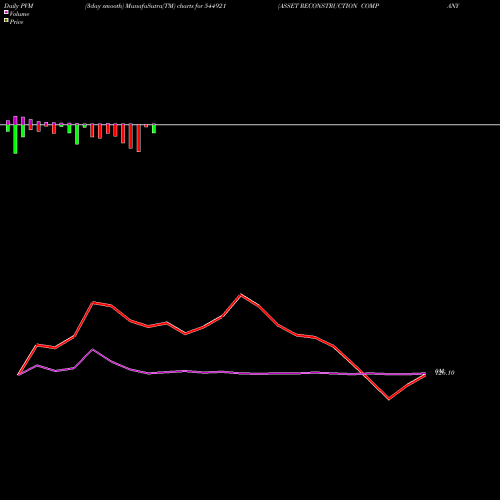Click the 'Daily PVM' chart title text

point(19,6)
